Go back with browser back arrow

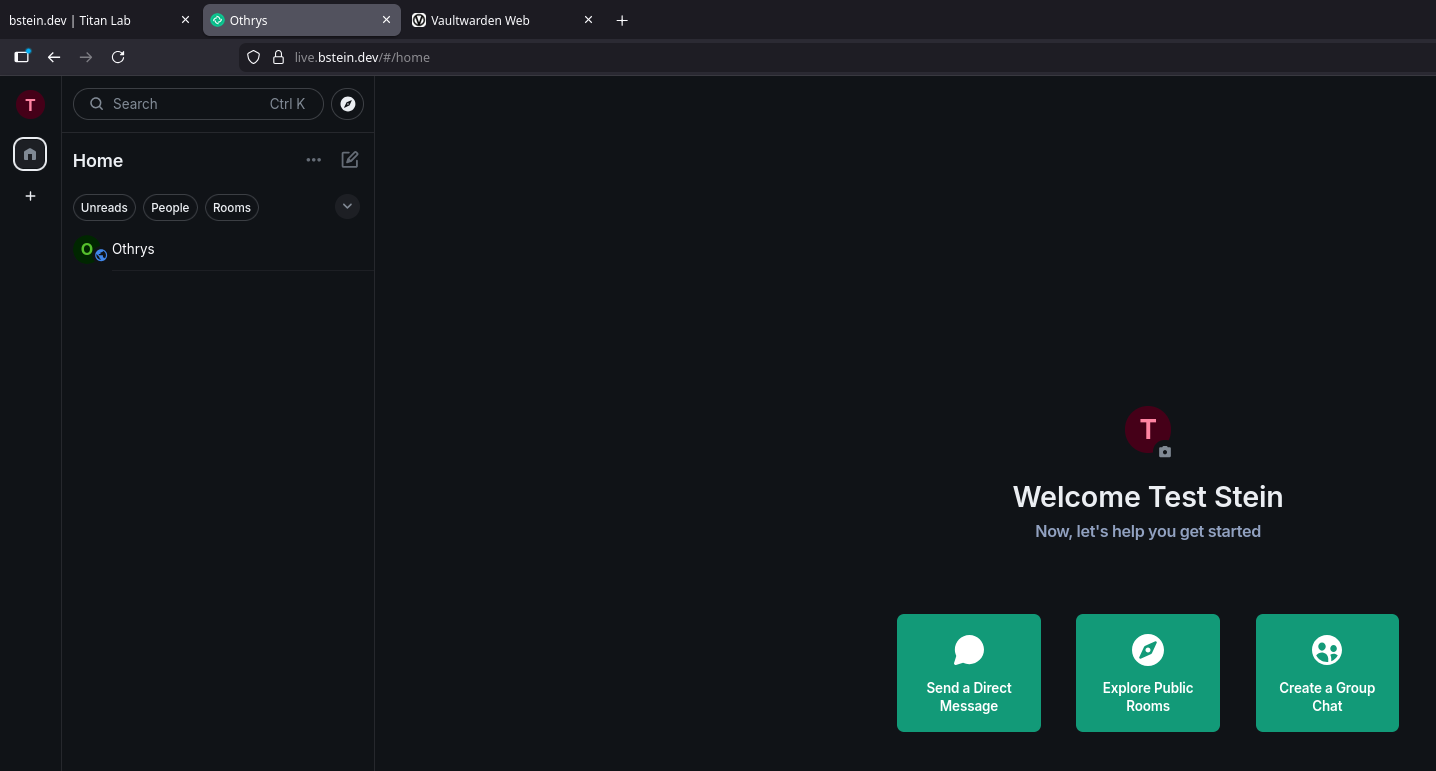(x=54, y=57)
